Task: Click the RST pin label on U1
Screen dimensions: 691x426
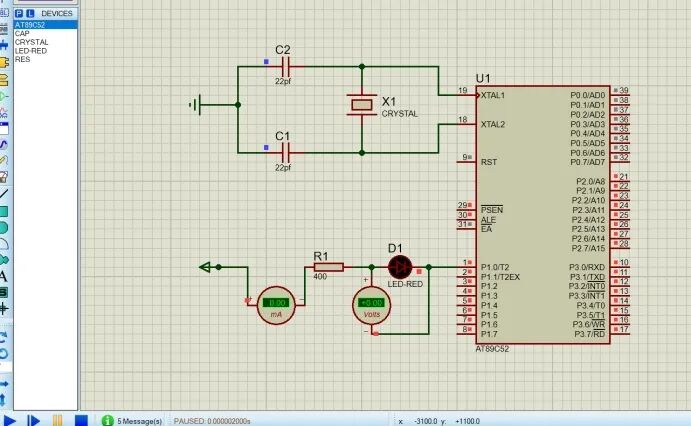Action: 489,162
